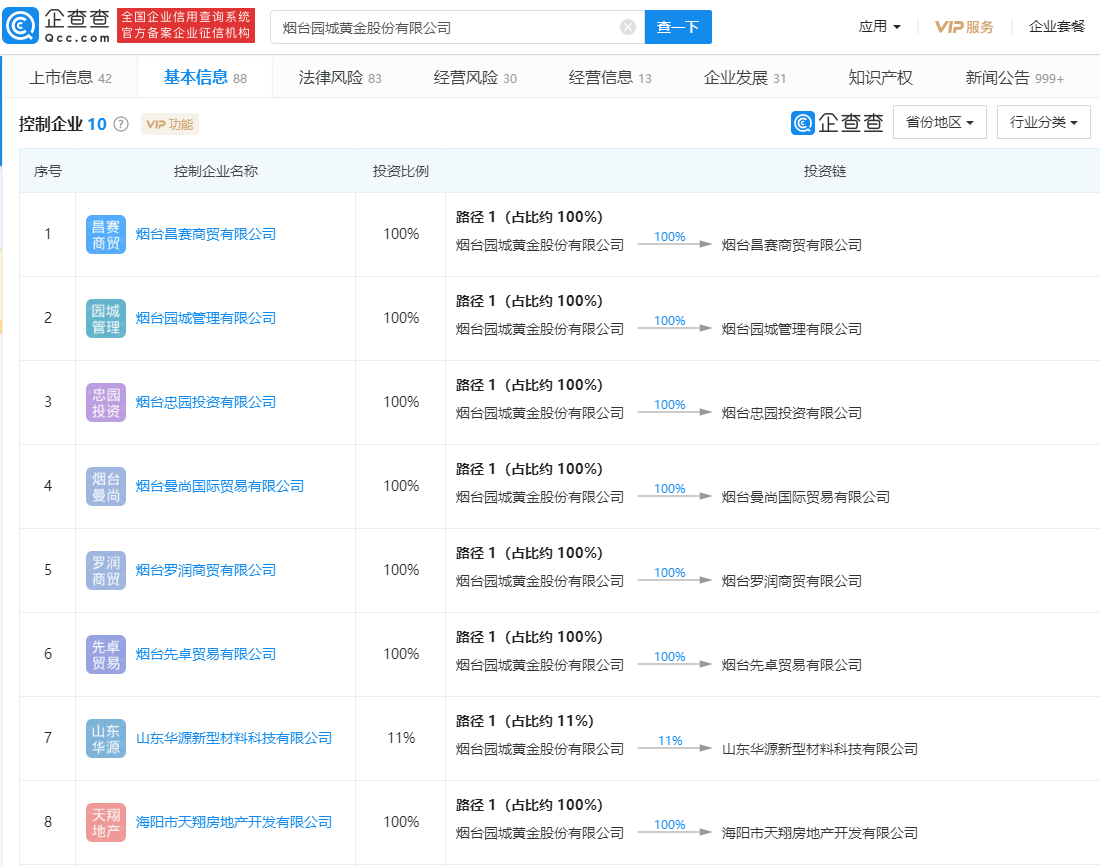This screenshot has height=867, width=1100.
Task: Click the 11% arrow label in 山东华源 chain
Action: 670,741
